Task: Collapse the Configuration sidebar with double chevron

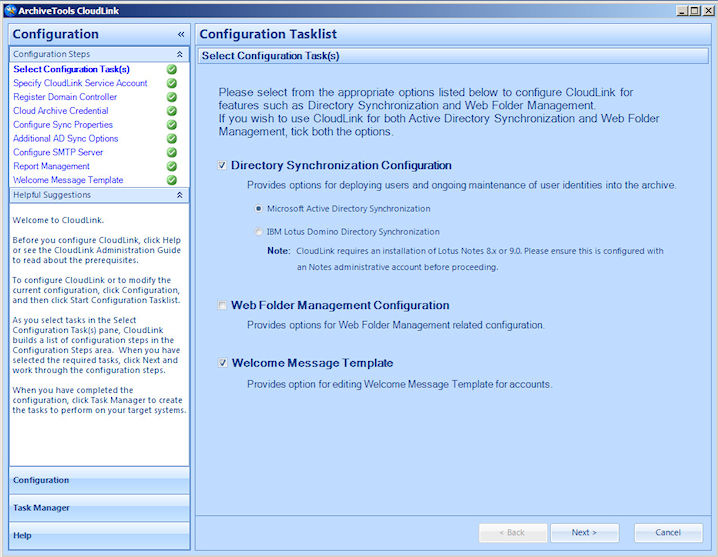Action: 181,34
